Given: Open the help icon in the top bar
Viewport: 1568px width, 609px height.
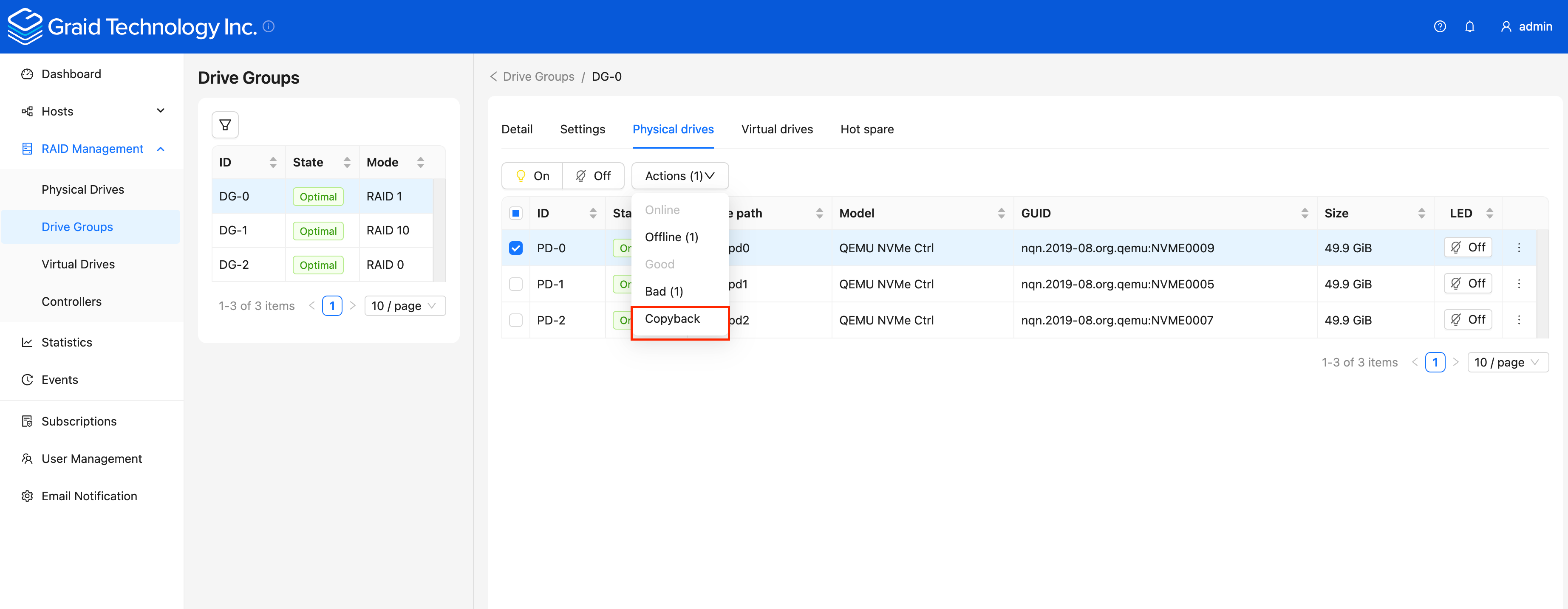Looking at the screenshot, I should (x=1440, y=26).
